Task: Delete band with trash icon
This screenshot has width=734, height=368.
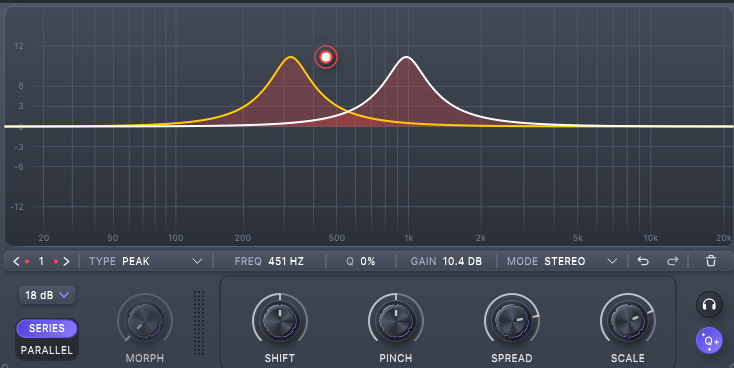Action: point(711,261)
